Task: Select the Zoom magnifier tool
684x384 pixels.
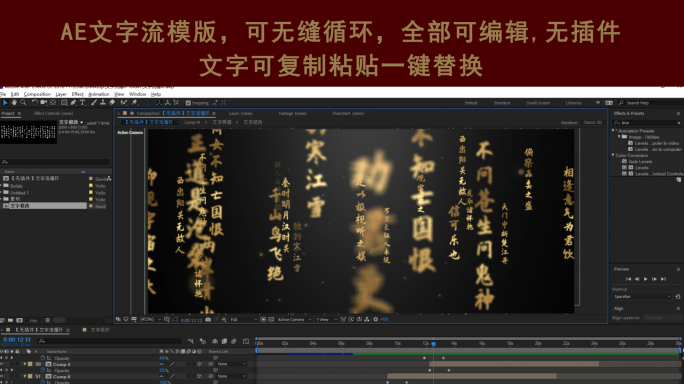Action: click(x=23, y=103)
